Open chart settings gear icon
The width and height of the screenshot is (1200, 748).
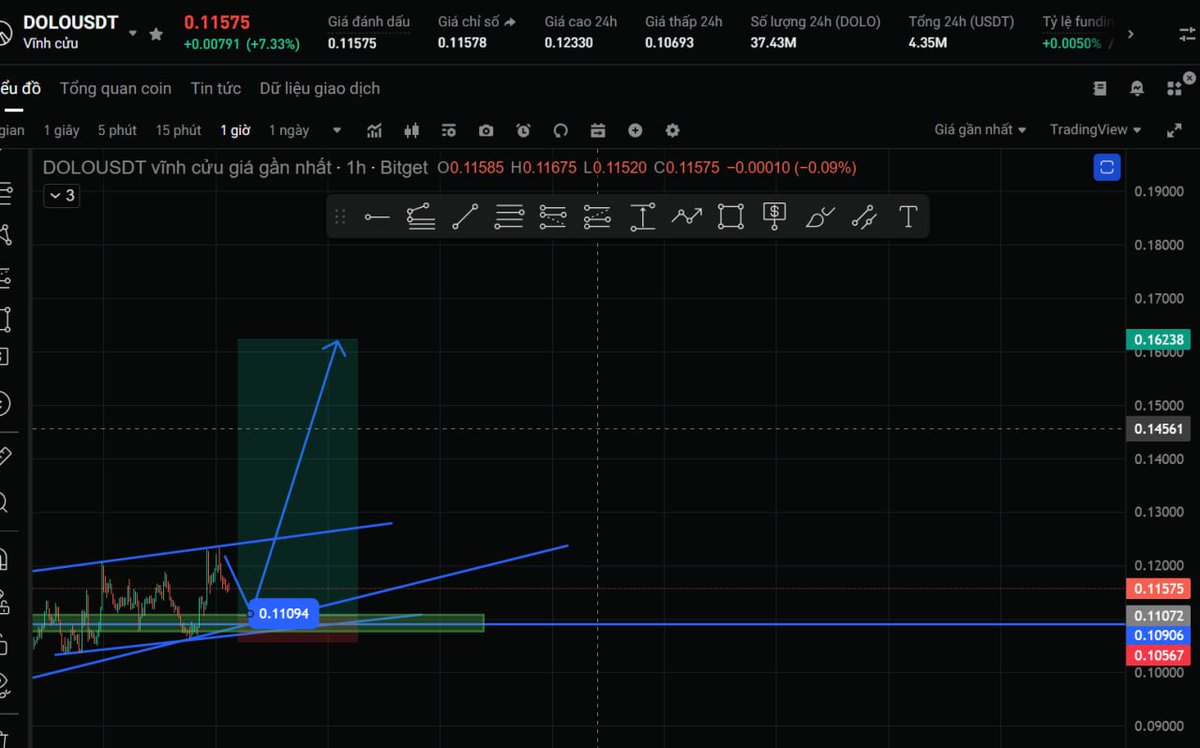[x=672, y=130]
